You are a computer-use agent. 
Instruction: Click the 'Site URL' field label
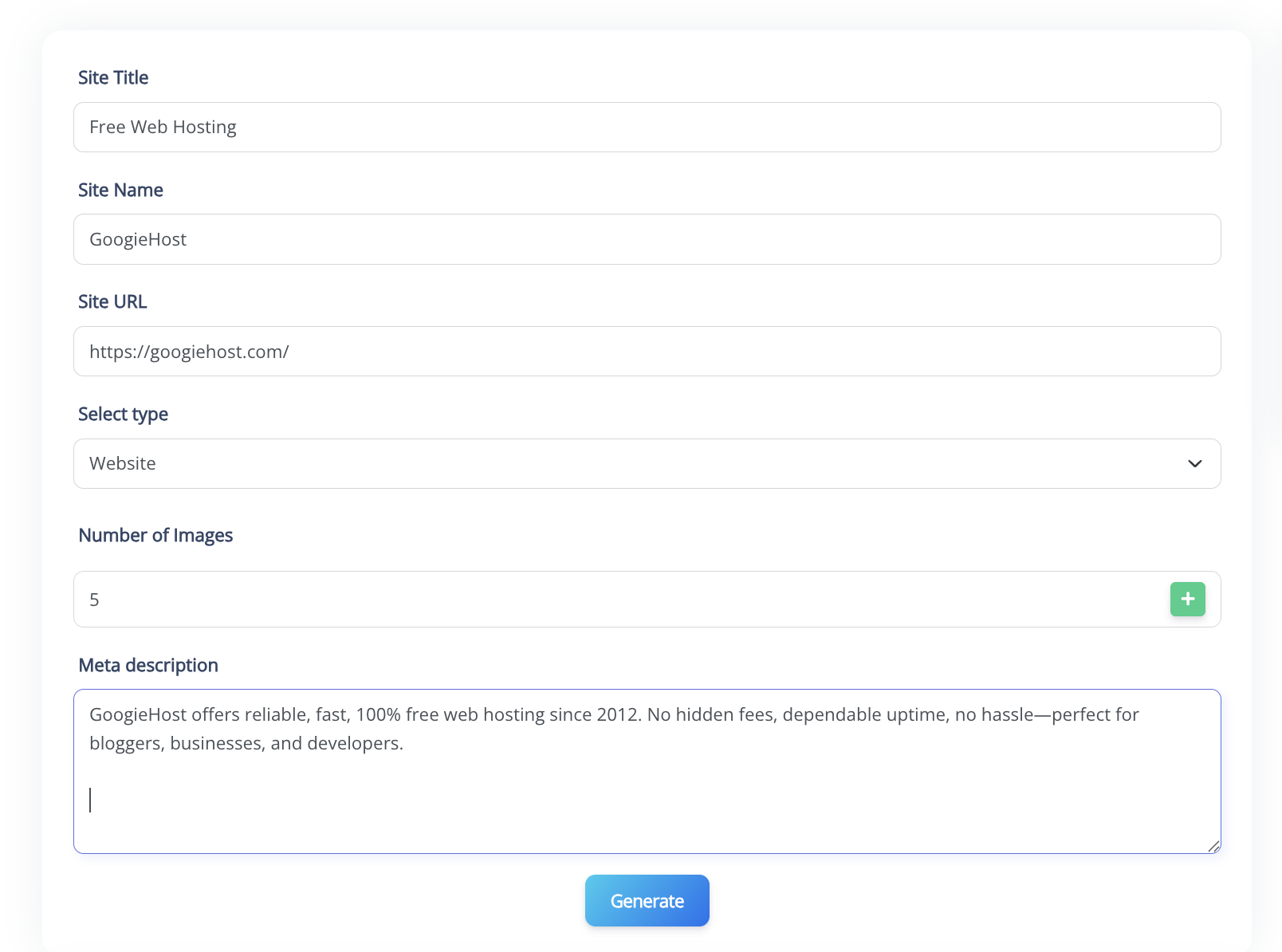(112, 302)
